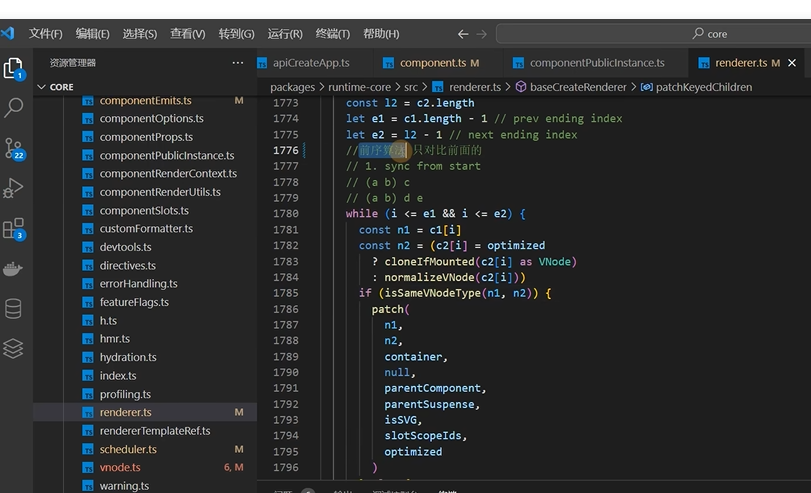Open the database view icon
The width and height of the screenshot is (811, 493).
coord(13,308)
